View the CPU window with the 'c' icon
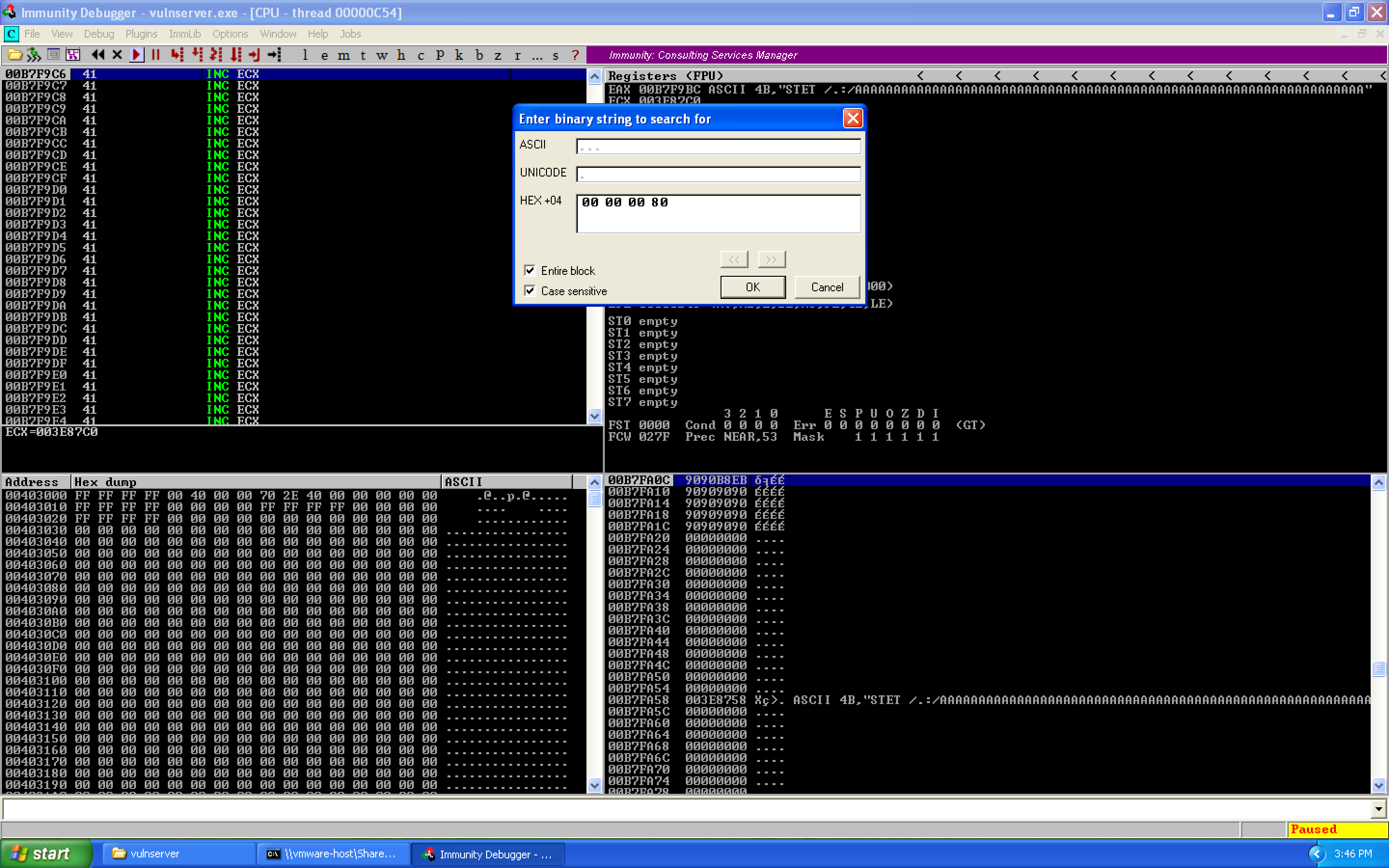This screenshot has height=868, width=1389. pyautogui.click(x=421, y=55)
